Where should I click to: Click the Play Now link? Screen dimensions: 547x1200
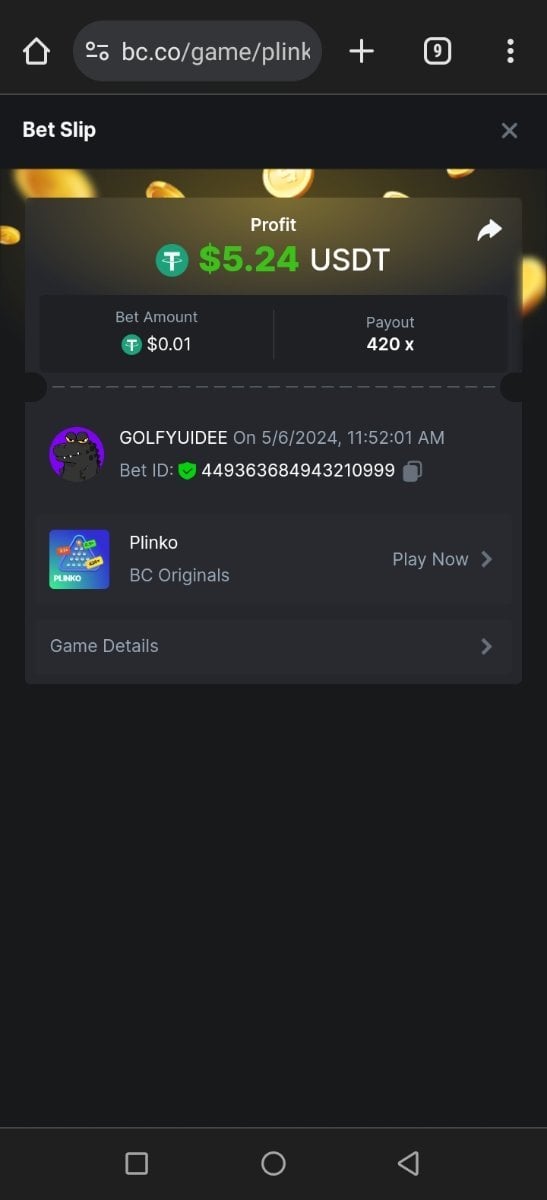tap(430, 559)
